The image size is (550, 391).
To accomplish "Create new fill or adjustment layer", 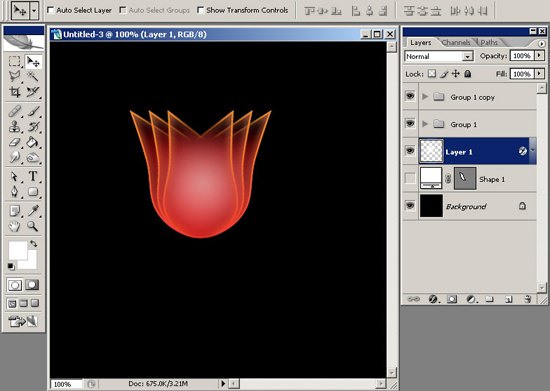I will coord(471,299).
